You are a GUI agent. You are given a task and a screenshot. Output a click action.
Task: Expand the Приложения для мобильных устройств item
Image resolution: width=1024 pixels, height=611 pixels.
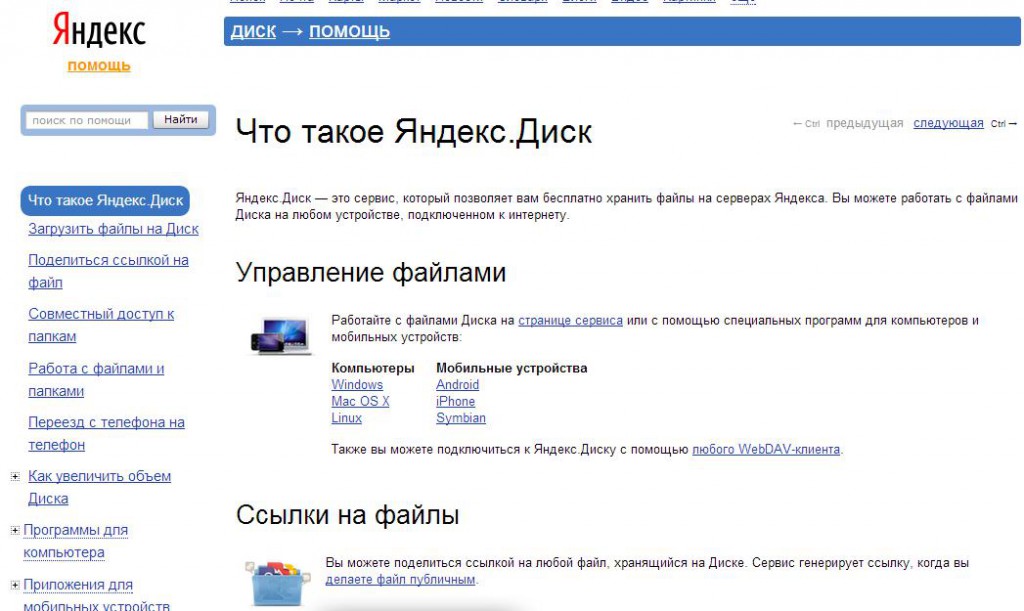tap(15, 585)
